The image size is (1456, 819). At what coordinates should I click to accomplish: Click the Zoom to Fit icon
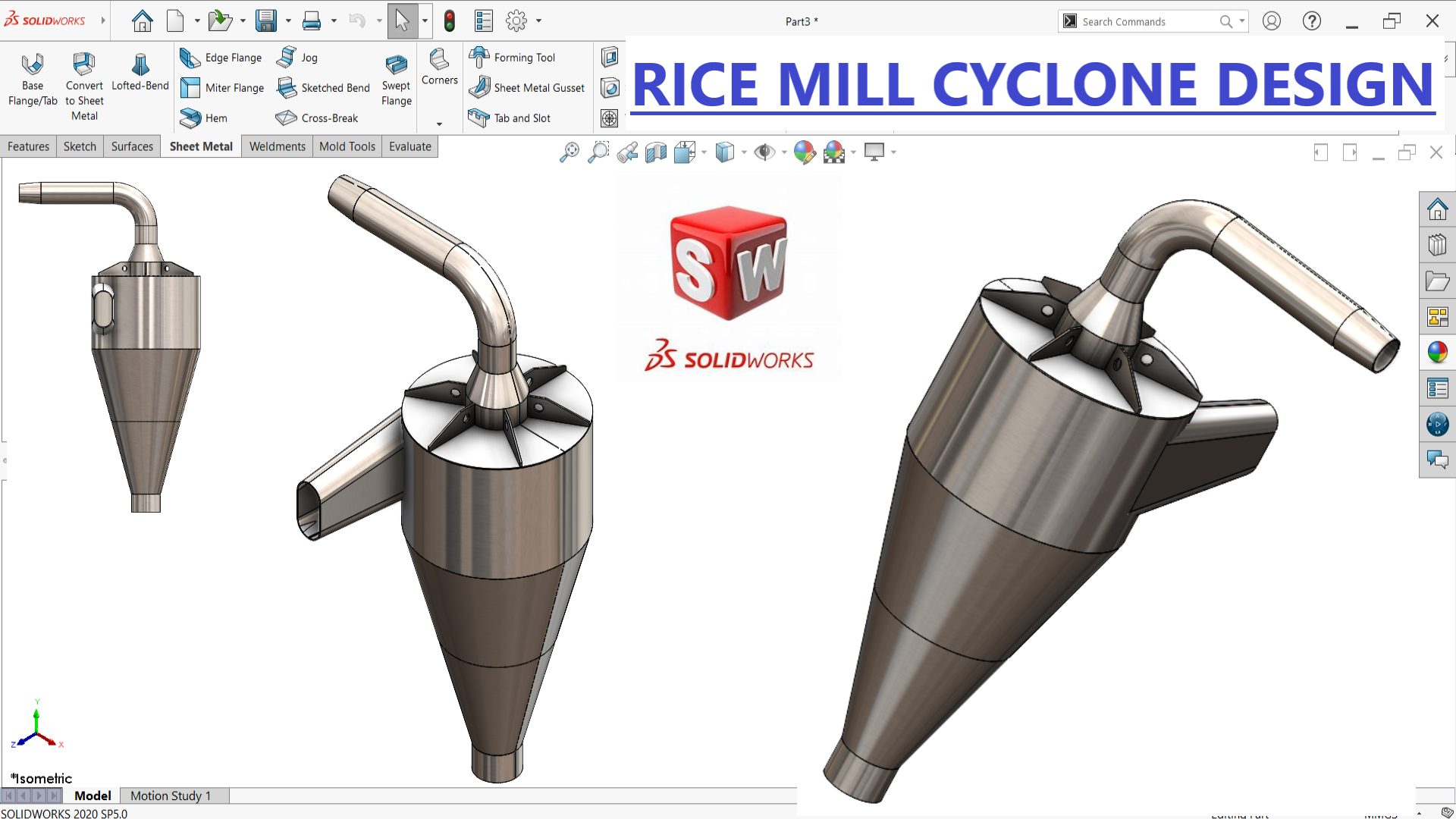(569, 152)
